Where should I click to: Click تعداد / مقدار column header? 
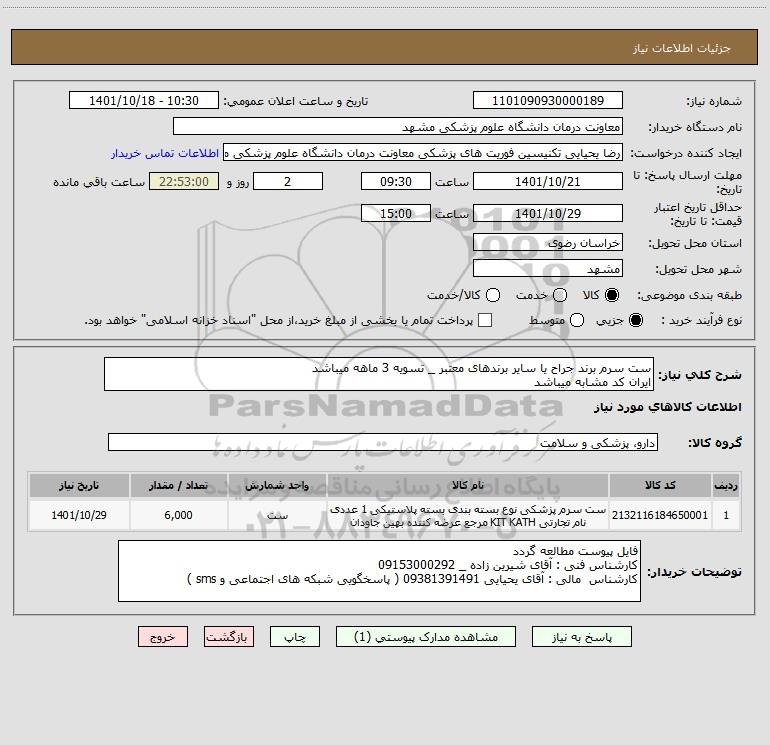pos(178,485)
